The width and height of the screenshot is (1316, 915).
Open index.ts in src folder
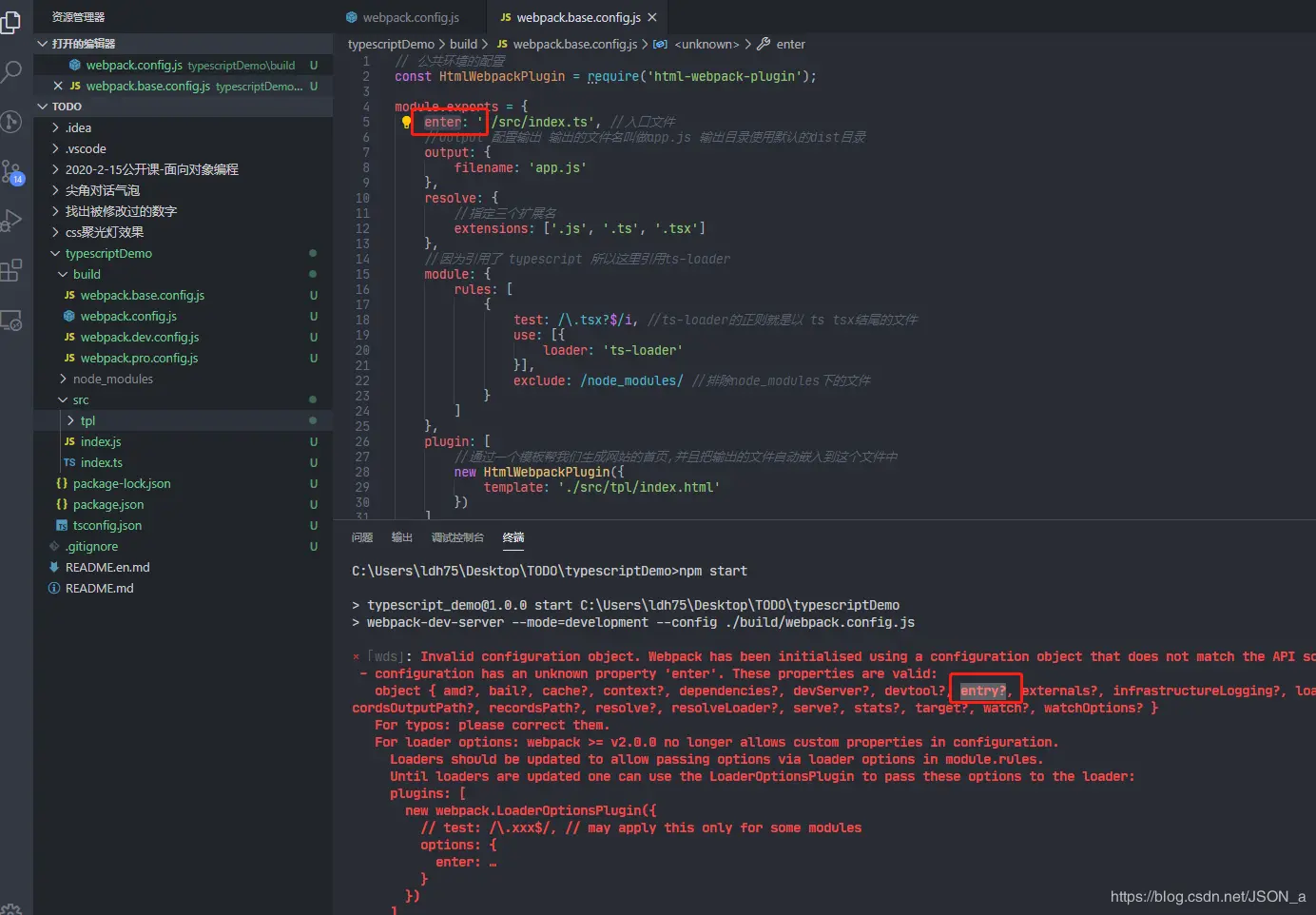pos(183,462)
